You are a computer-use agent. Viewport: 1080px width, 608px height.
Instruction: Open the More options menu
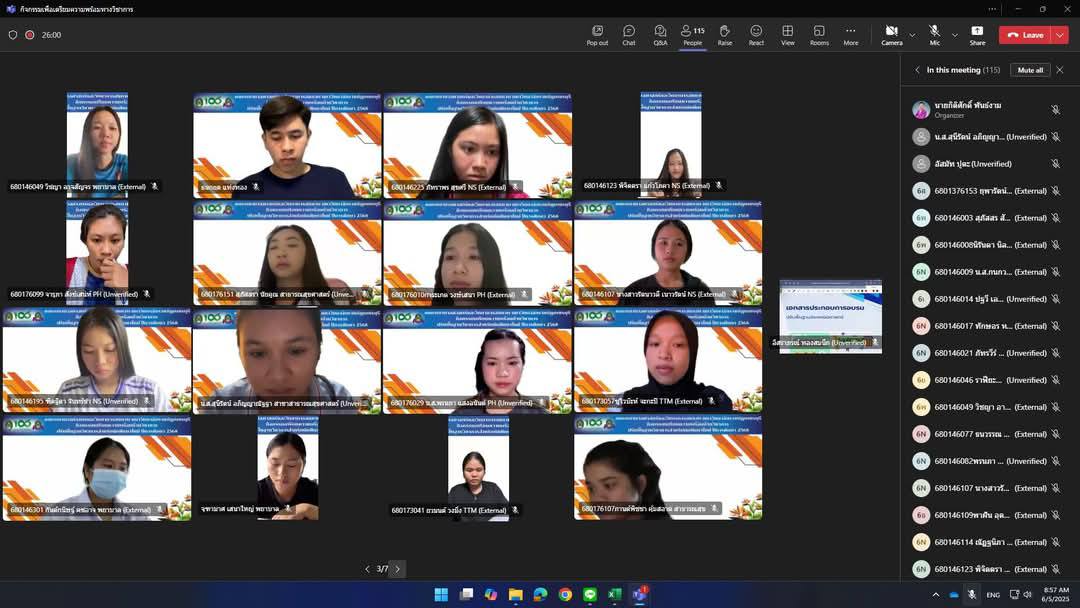point(850,35)
